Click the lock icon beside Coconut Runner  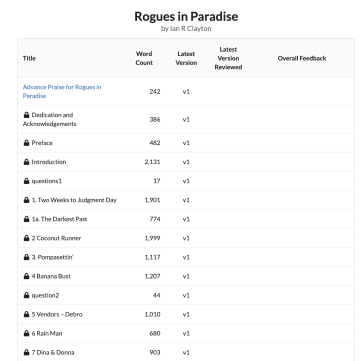click(x=26, y=238)
